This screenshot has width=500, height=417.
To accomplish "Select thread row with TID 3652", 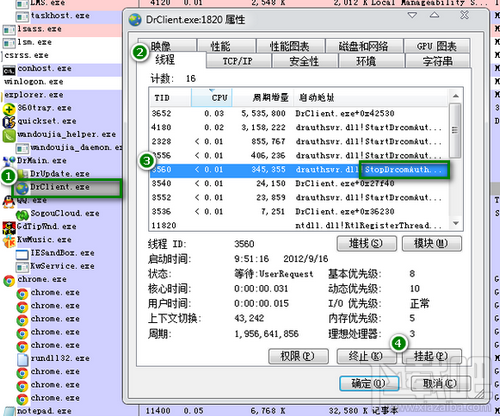I will click(x=299, y=114).
